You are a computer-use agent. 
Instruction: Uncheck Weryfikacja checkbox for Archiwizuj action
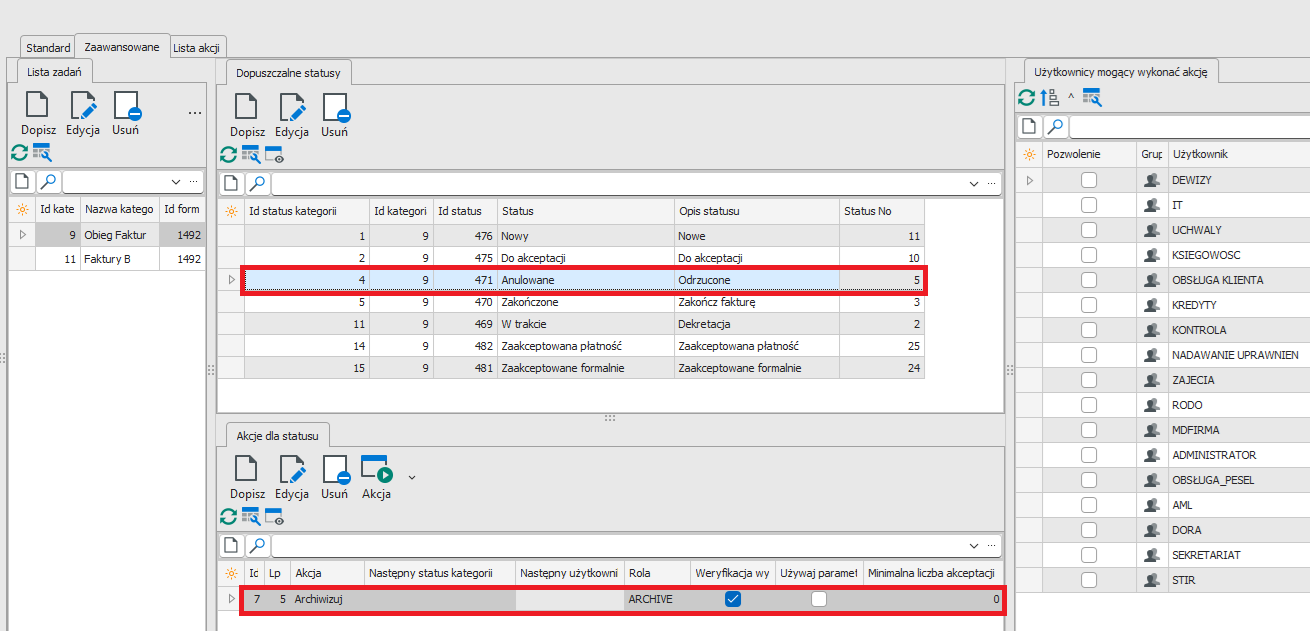733,599
